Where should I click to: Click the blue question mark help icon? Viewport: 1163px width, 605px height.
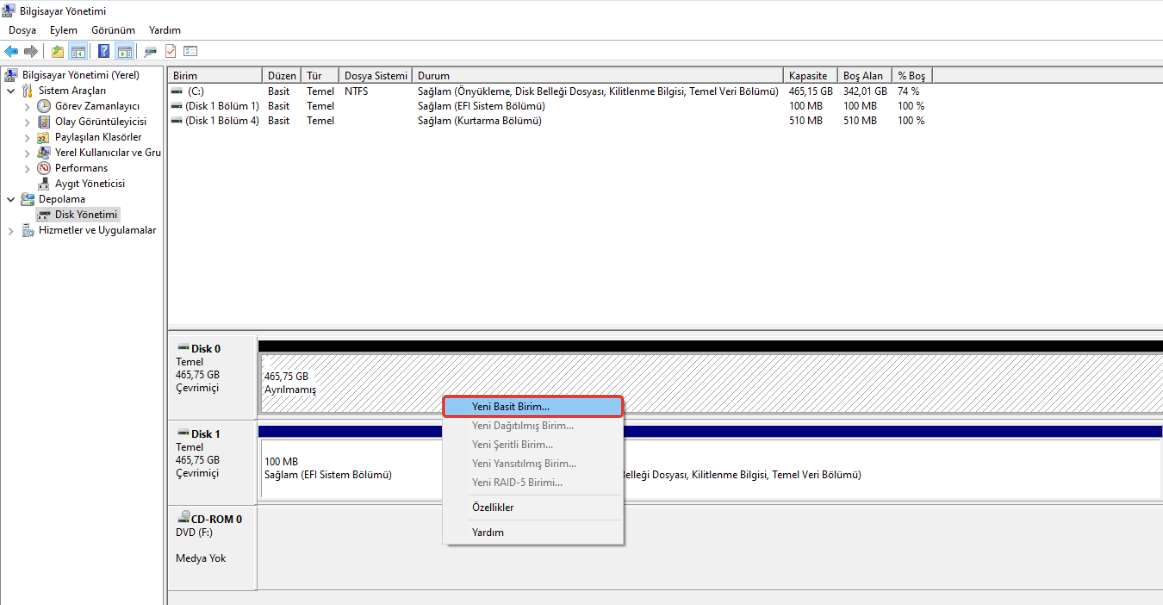(103, 51)
